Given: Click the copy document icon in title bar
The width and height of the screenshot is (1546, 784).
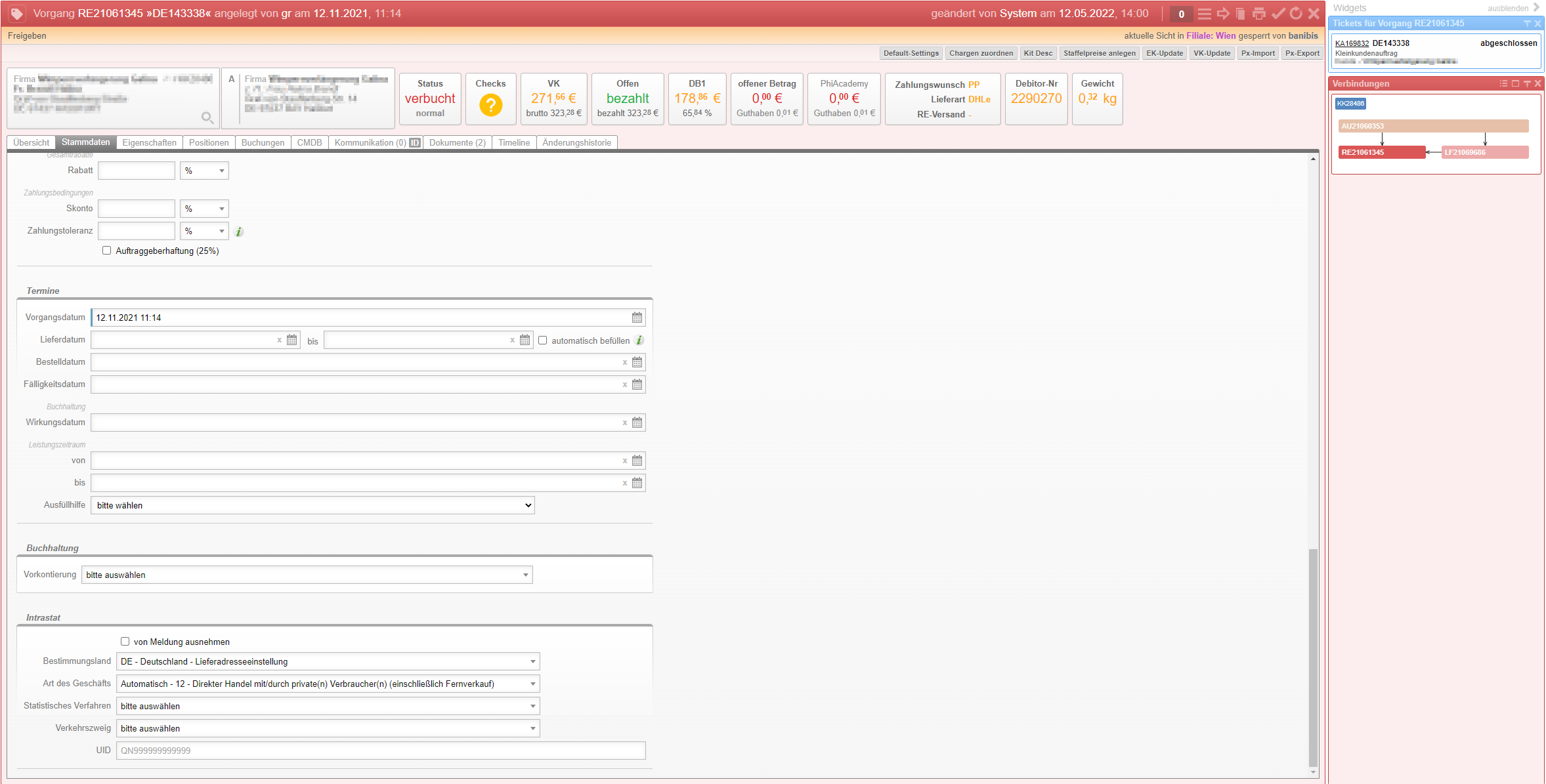Looking at the screenshot, I should [1241, 14].
